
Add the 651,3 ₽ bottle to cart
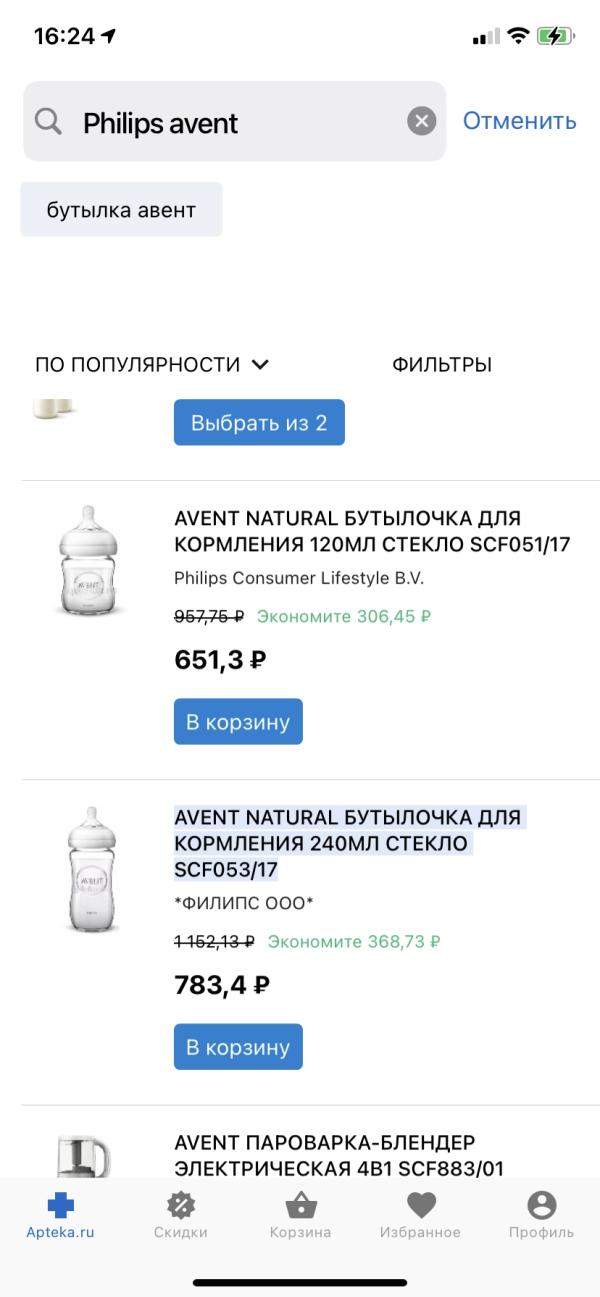pyautogui.click(x=238, y=722)
